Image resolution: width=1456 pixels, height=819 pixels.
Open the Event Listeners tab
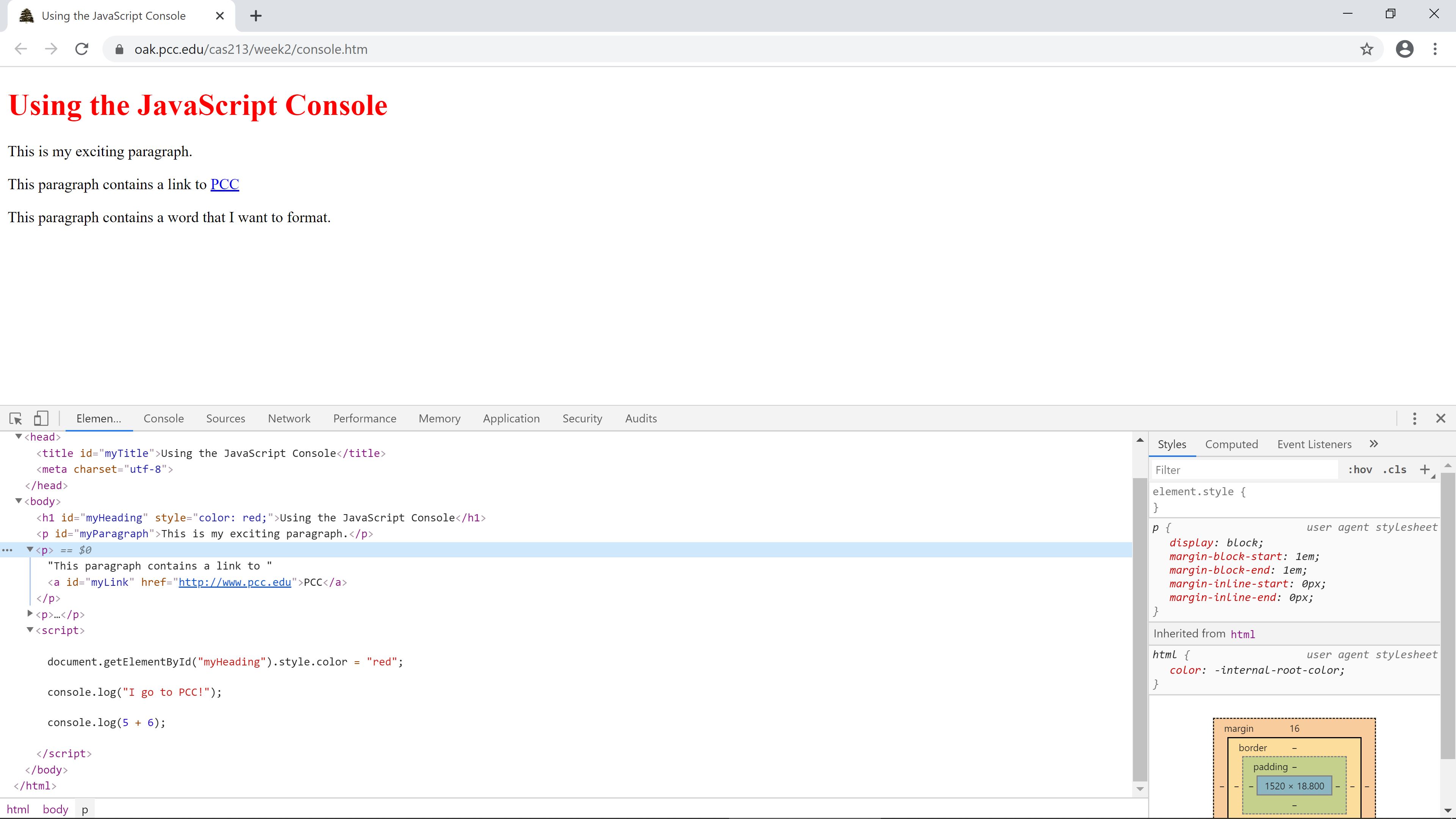point(1314,444)
